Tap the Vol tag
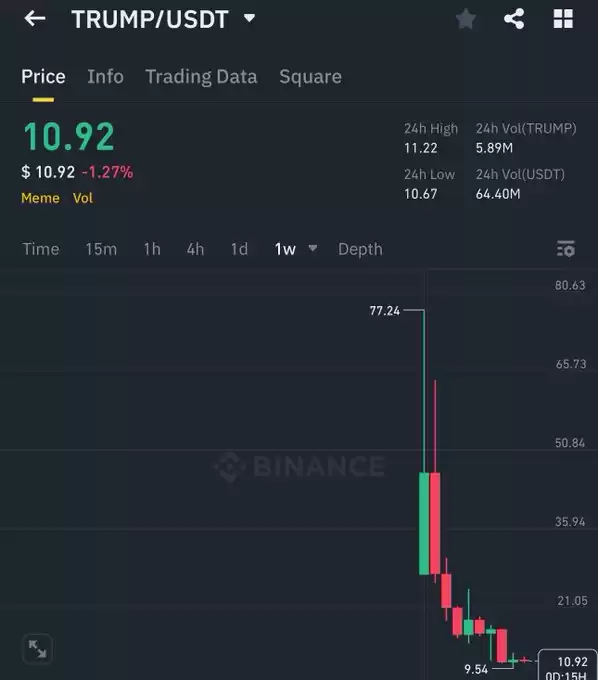Viewport: 598px width, 680px height. (83, 198)
